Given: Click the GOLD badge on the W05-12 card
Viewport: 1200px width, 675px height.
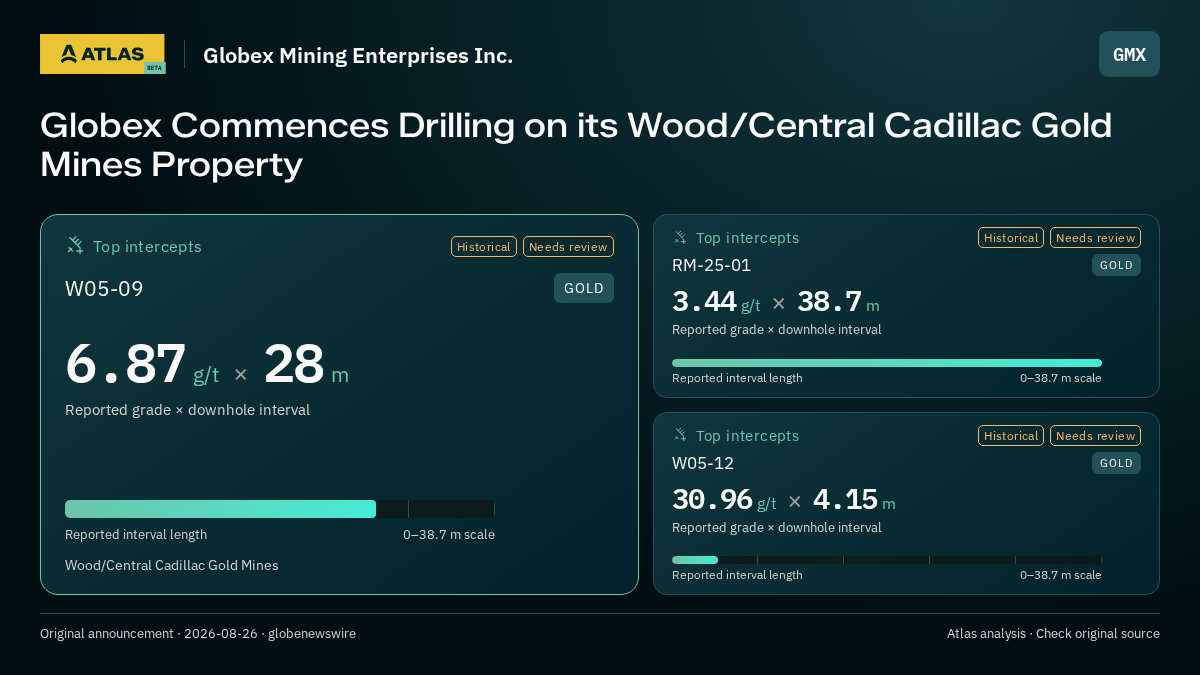Looking at the screenshot, I should pos(1116,463).
